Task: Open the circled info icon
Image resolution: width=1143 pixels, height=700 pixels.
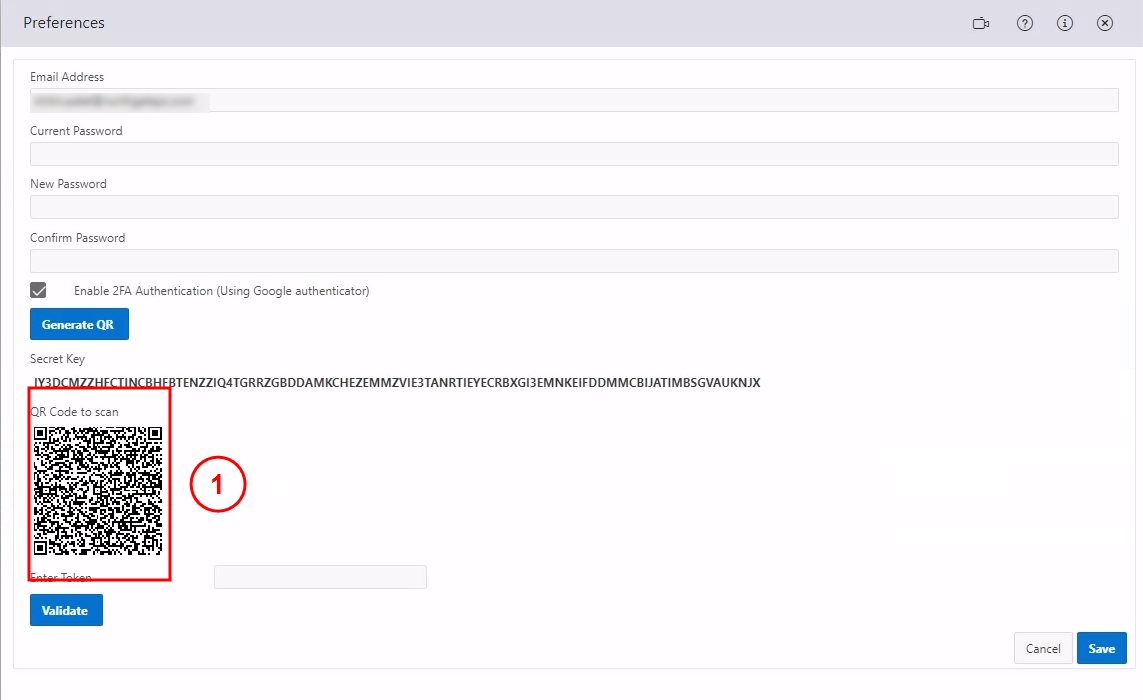Action: click(x=1064, y=23)
